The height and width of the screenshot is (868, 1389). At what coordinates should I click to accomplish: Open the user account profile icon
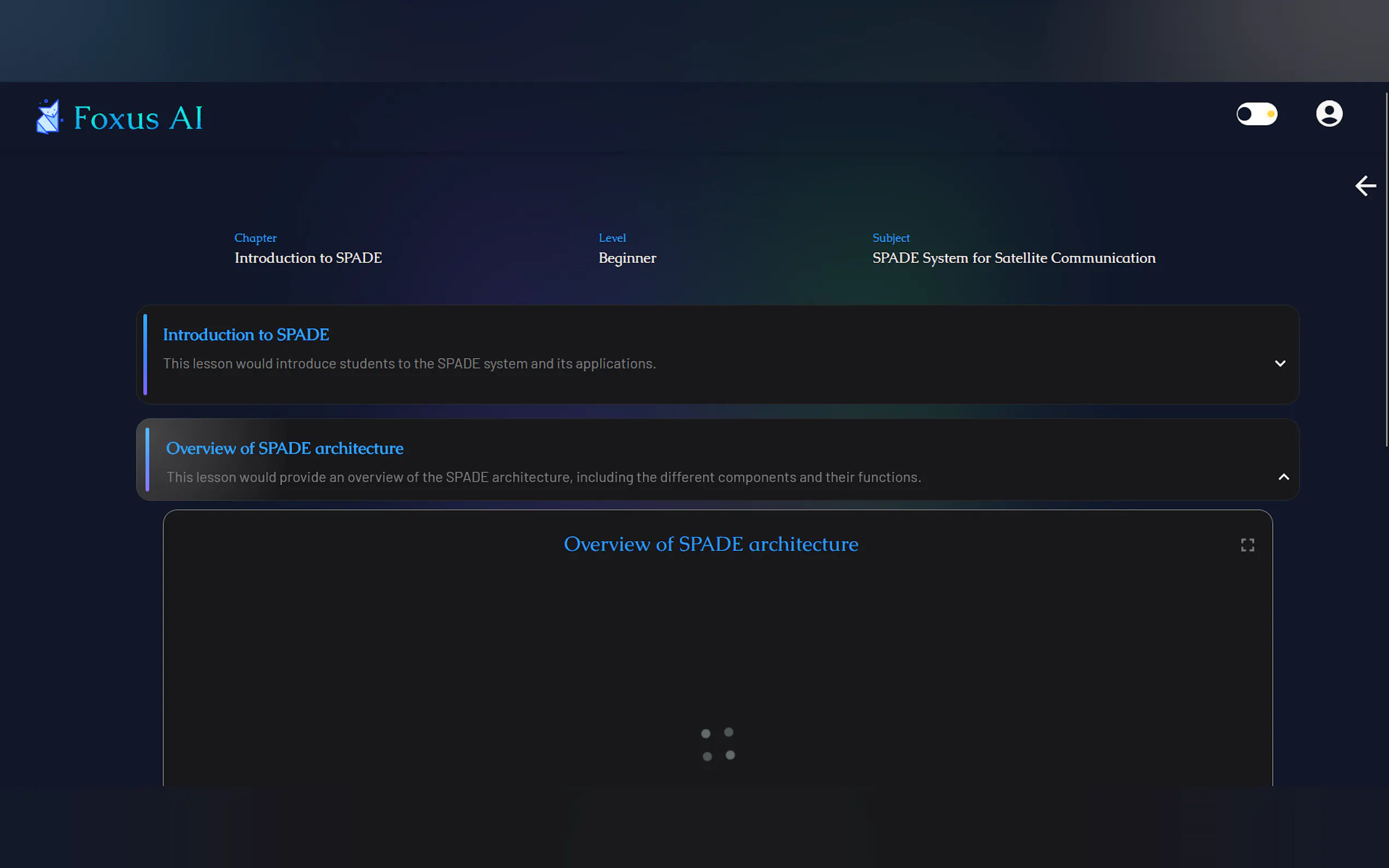(1329, 114)
